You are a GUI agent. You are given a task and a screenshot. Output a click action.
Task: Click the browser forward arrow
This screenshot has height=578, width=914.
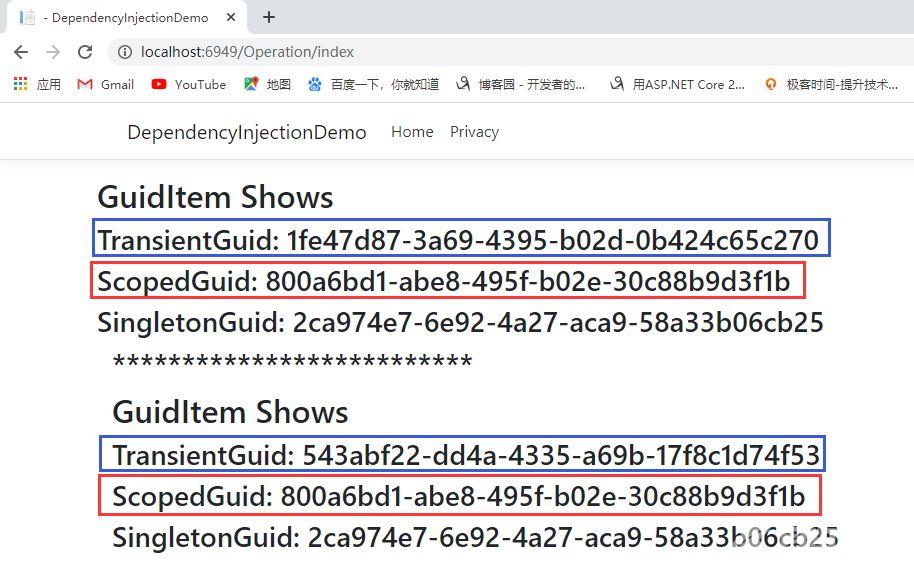point(53,52)
